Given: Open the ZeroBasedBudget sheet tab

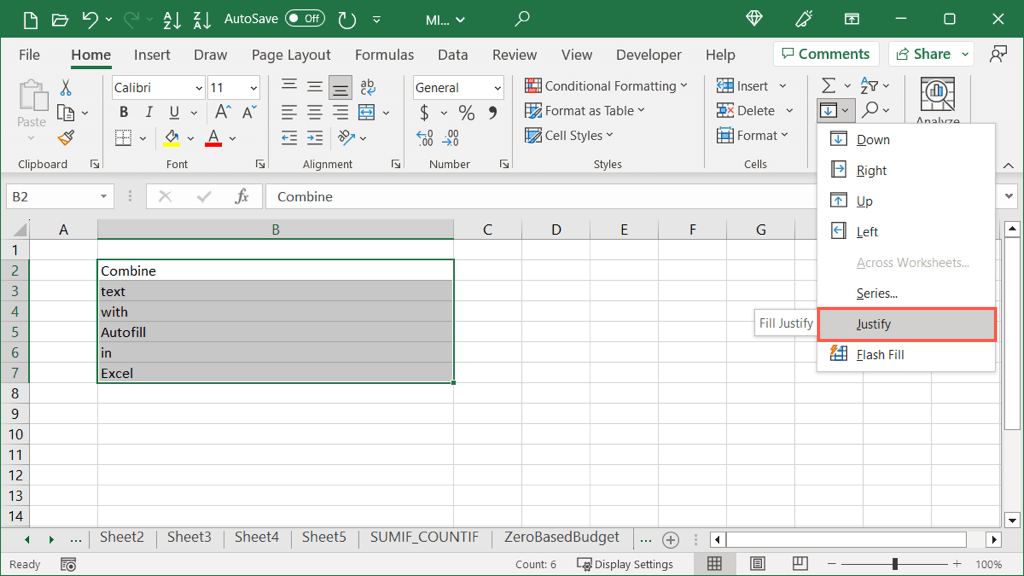Looking at the screenshot, I should point(561,537).
